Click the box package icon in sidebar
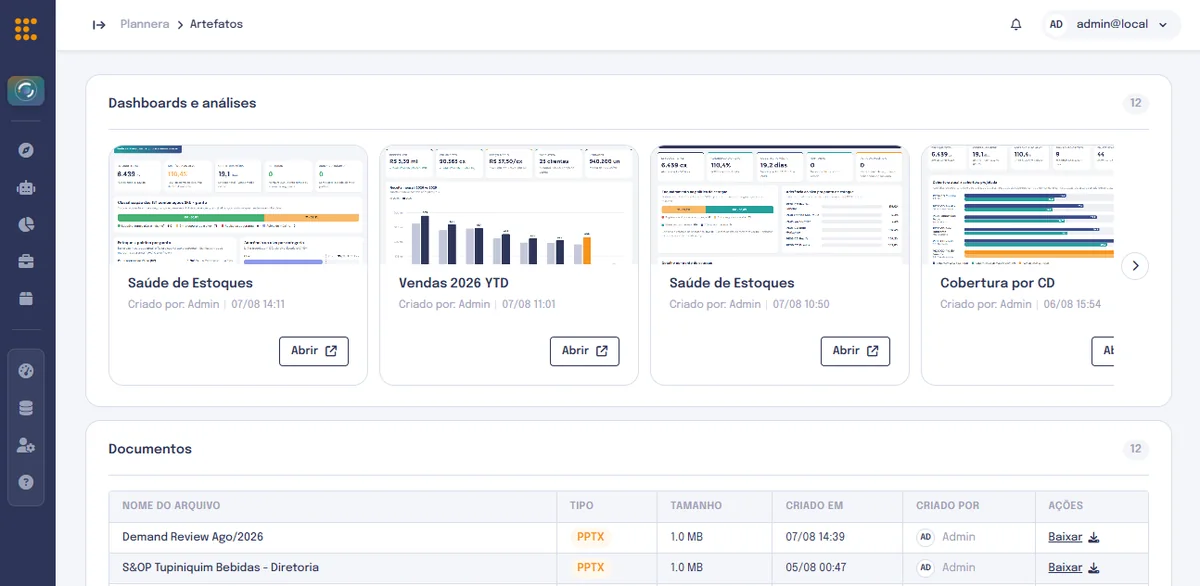1200x586 pixels. click(x=26, y=298)
